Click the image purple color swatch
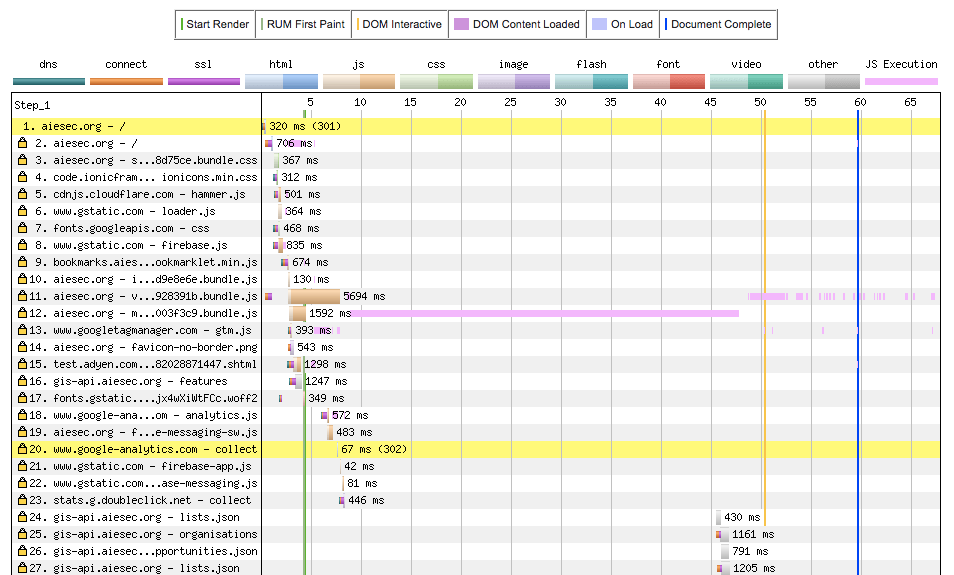The width and height of the screenshot is (954, 575). (x=514, y=82)
